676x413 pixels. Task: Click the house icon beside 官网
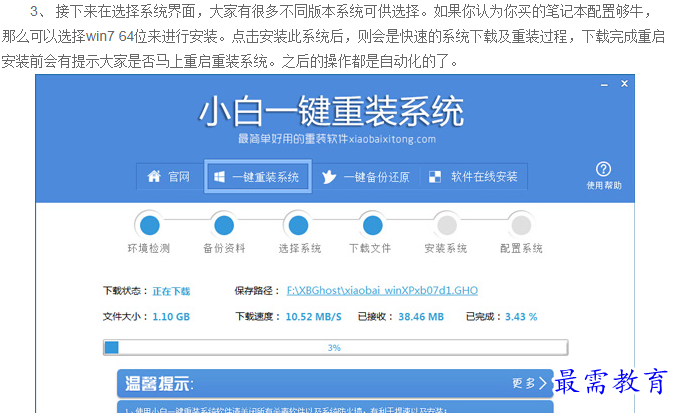click(x=154, y=176)
